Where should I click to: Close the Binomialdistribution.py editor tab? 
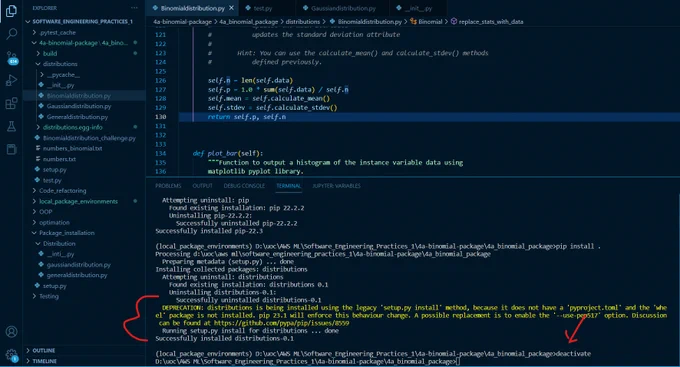click(x=232, y=8)
